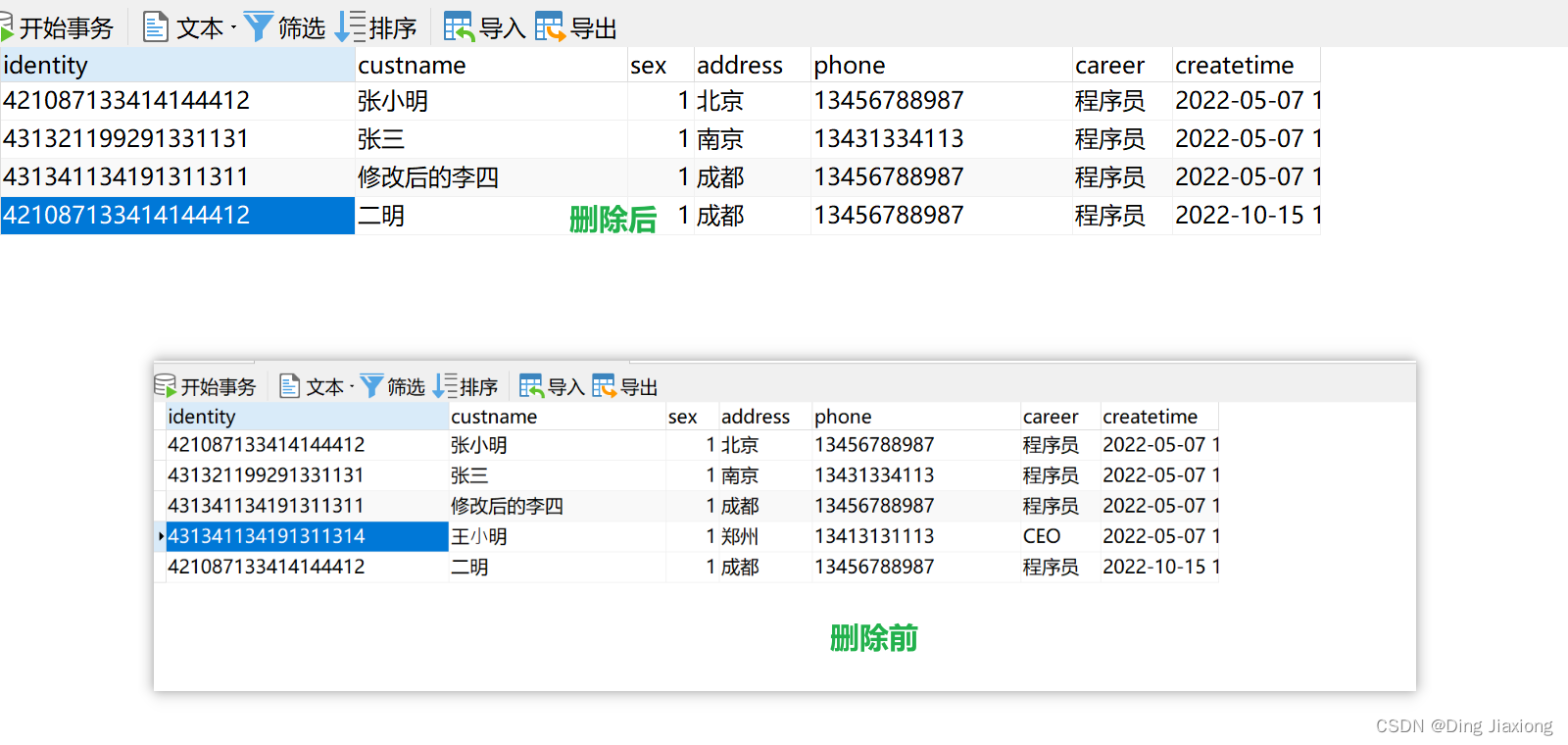Click the CEO career cell in the lower window
Image resolution: width=1568 pixels, height=745 pixels.
1059,536
